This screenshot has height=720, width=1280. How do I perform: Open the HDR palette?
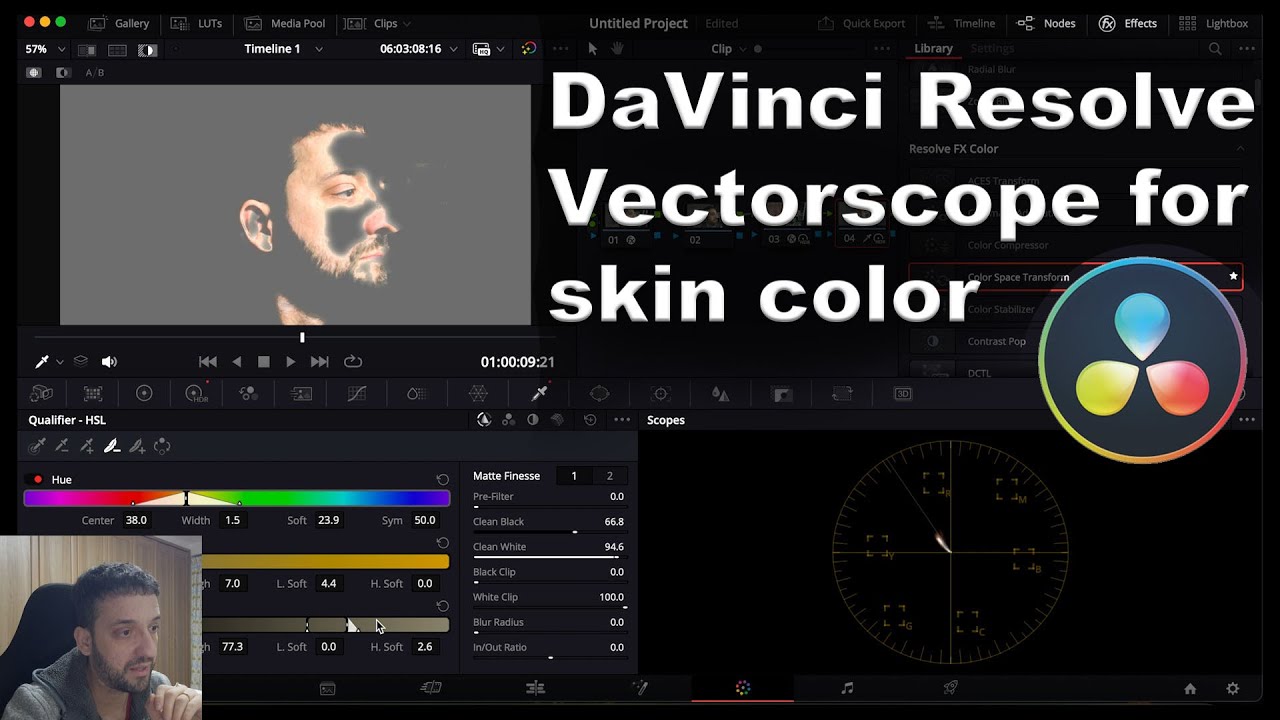[x=197, y=394]
